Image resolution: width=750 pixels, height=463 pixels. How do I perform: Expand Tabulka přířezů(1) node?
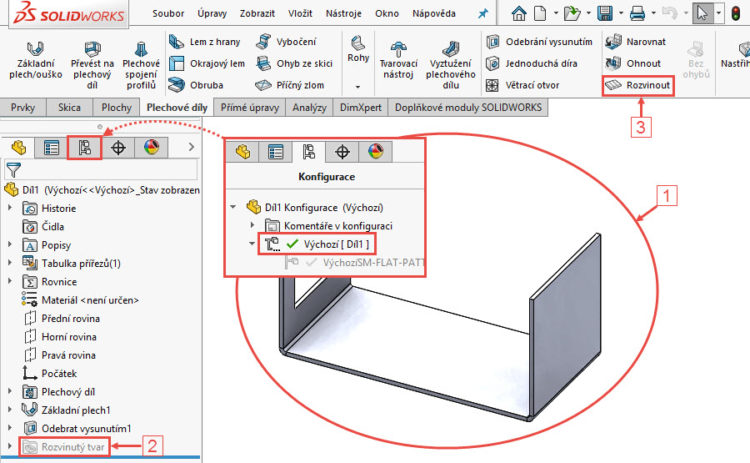[x=10, y=263]
